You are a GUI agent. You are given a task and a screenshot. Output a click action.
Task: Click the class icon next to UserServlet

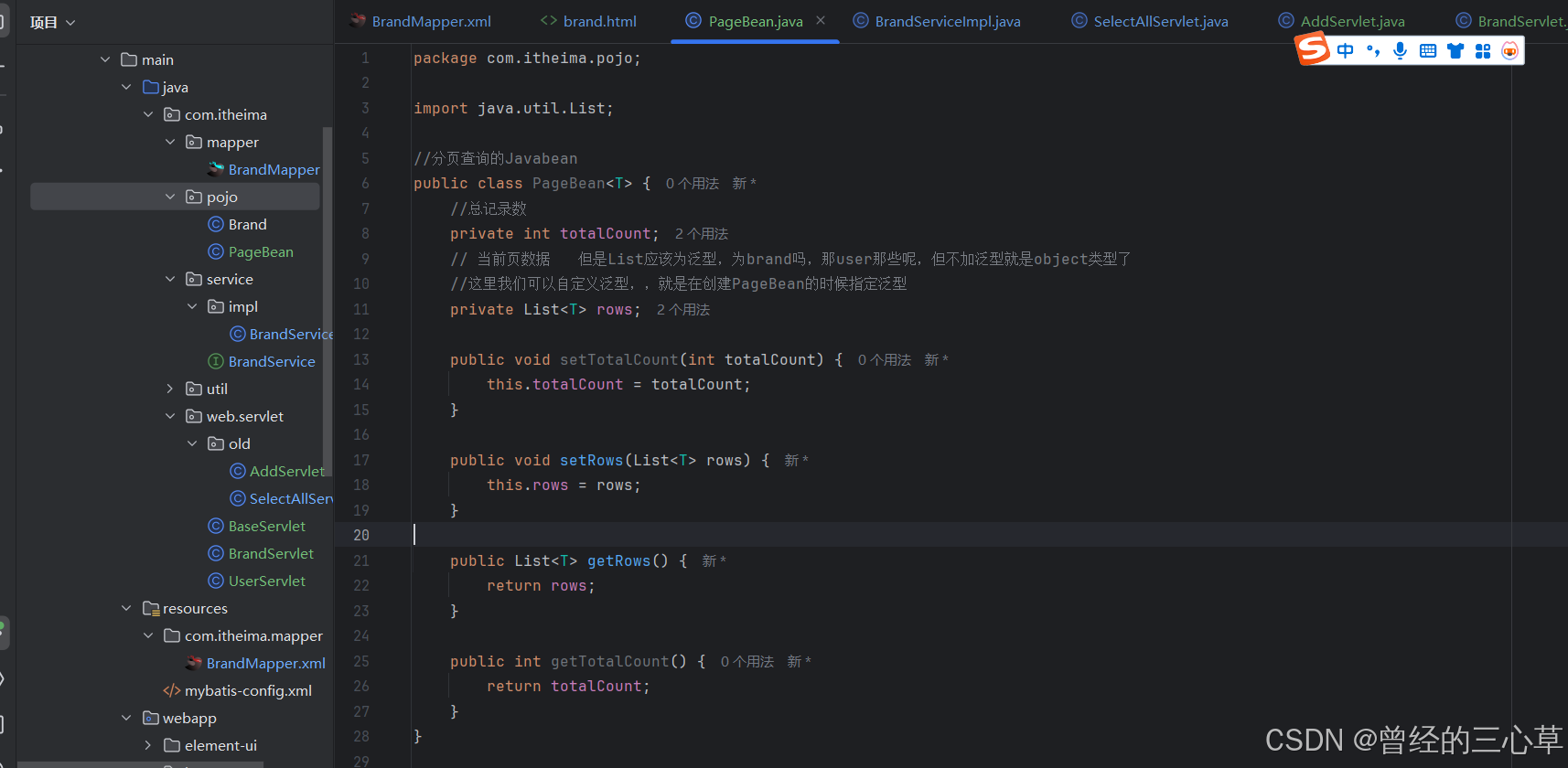(216, 581)
